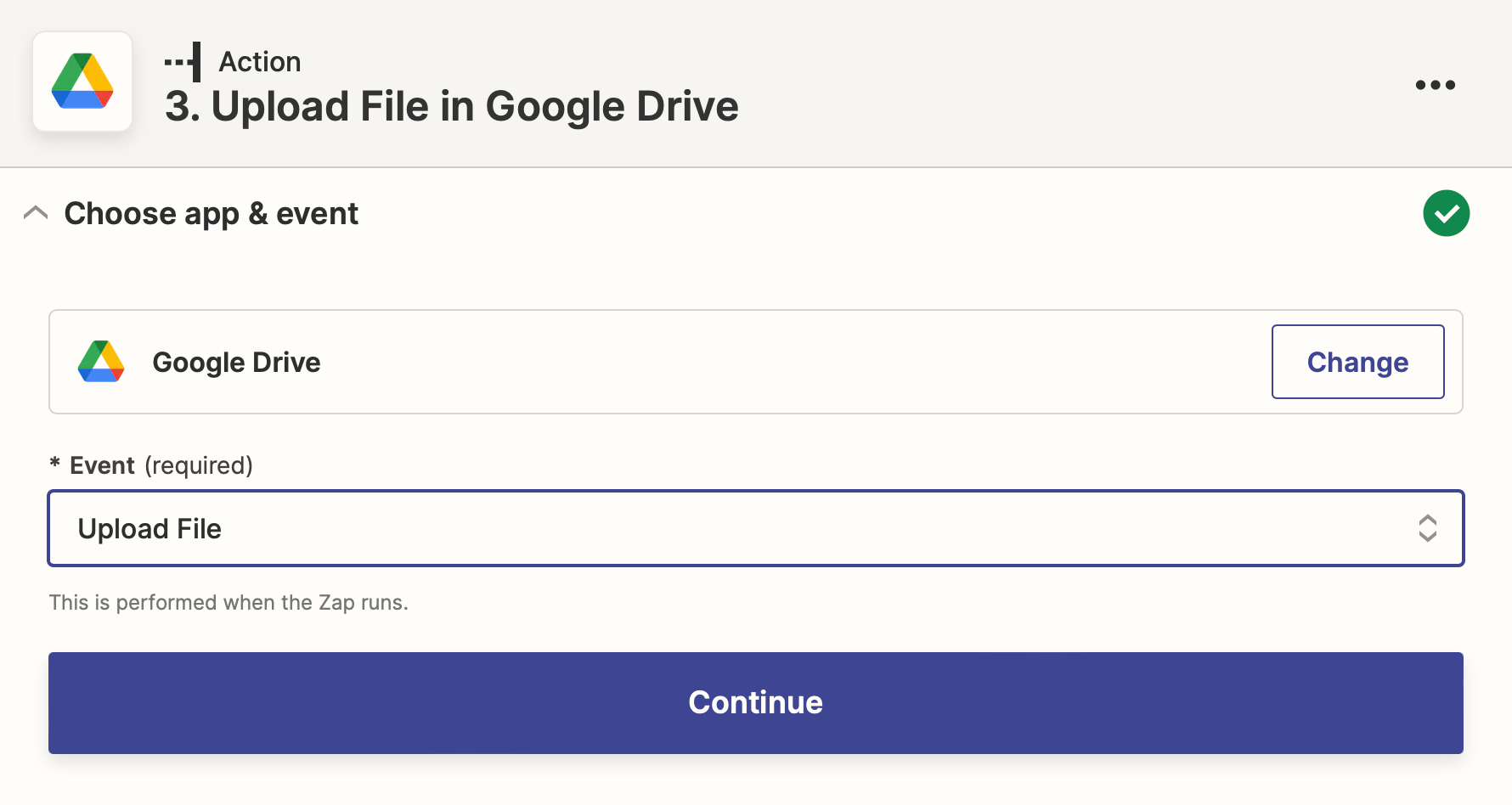The height and width of the screenshot is (805, 1512).
Task: Click the green completed checkmark icon
Action: pyautogui.click(x=1447, y=213)
